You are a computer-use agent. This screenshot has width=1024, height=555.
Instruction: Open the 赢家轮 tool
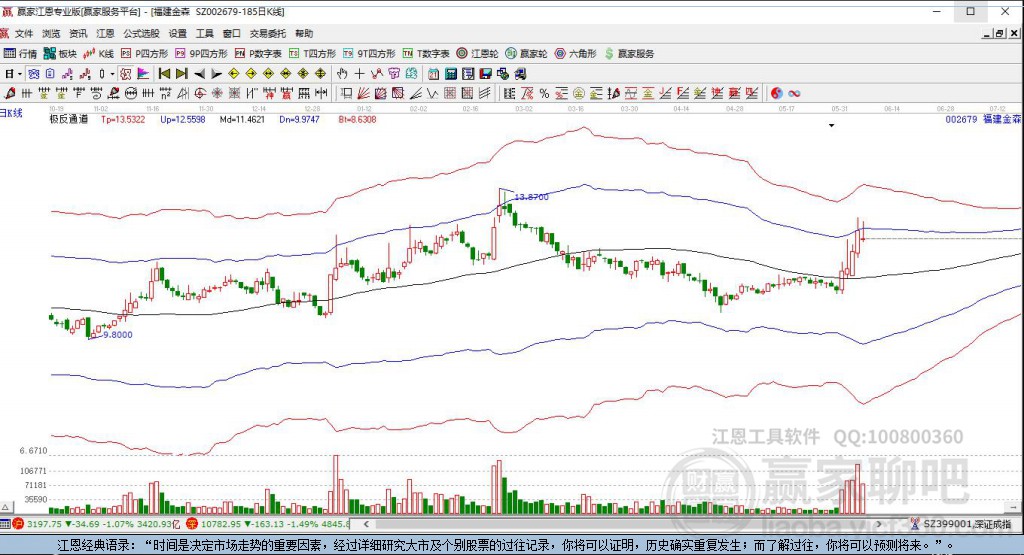pyautogui.click(x=526, y=54)
